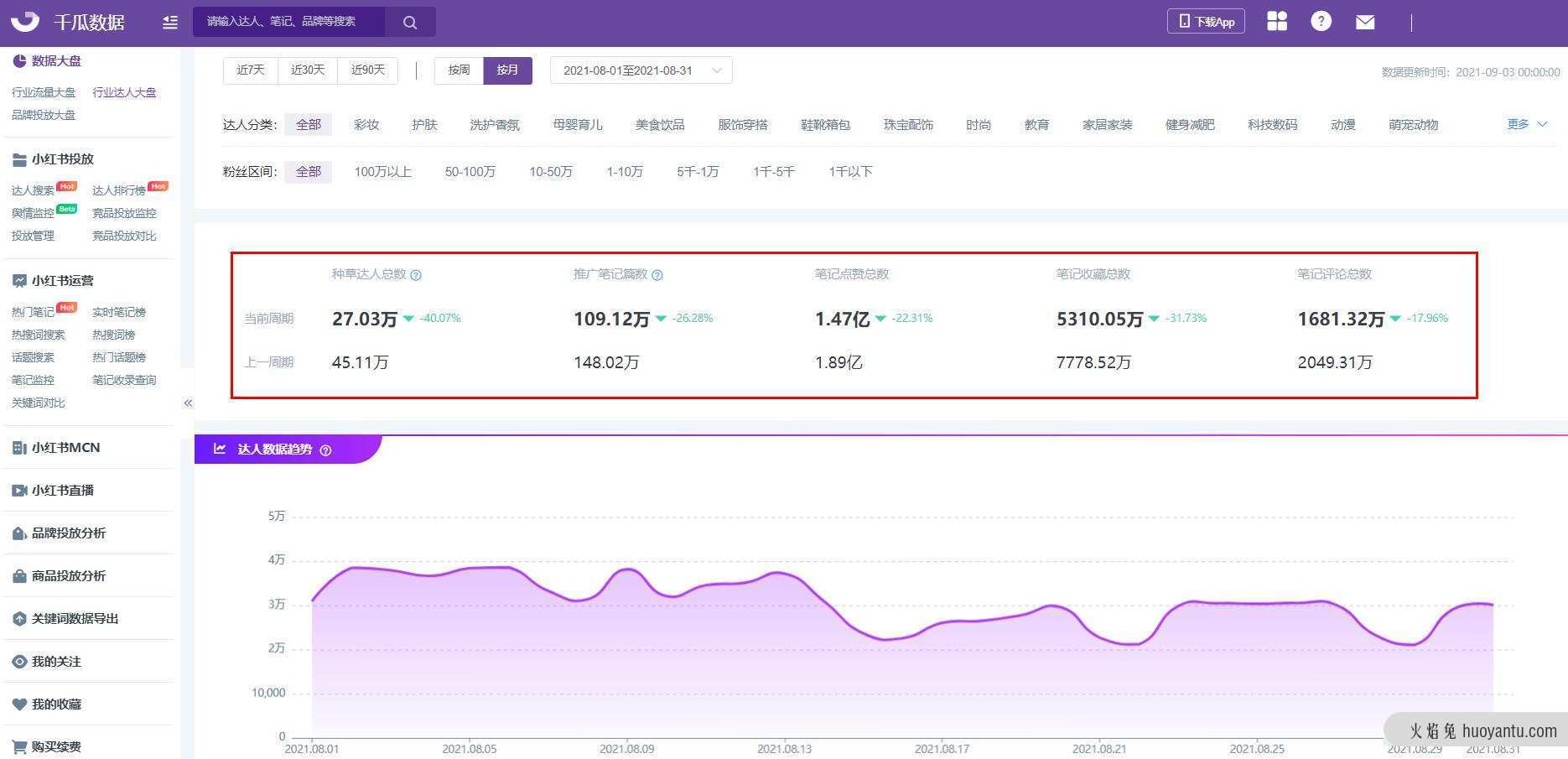This screenshot has width=1568, height=759.
Task: Open 达人排行榜 link
Action: pos(119,191)
